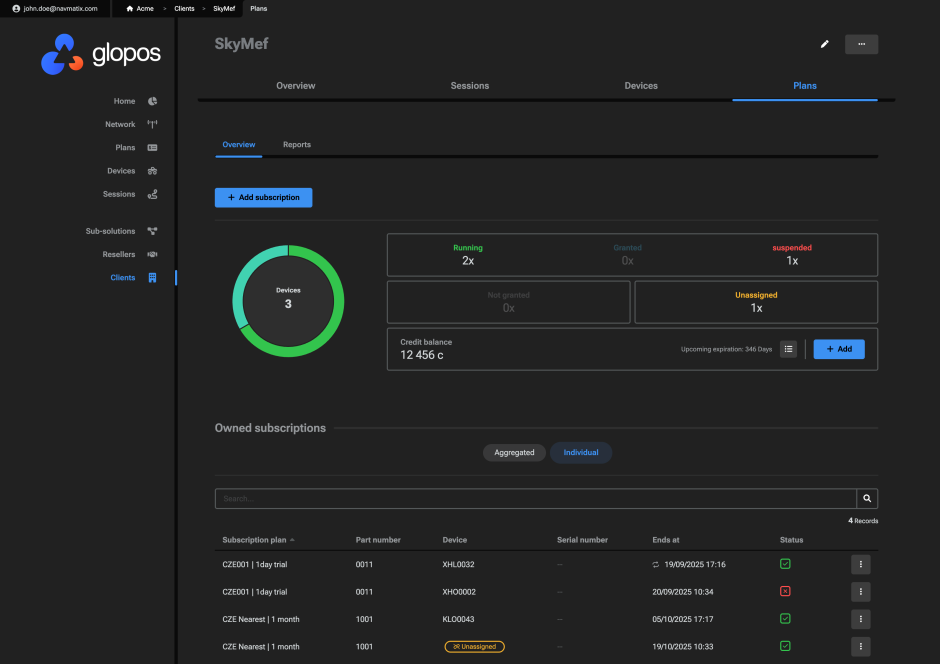Click the Clients building icon in sidebar
The height and width of the screenshot is (664, 940).
click(152, 278)
